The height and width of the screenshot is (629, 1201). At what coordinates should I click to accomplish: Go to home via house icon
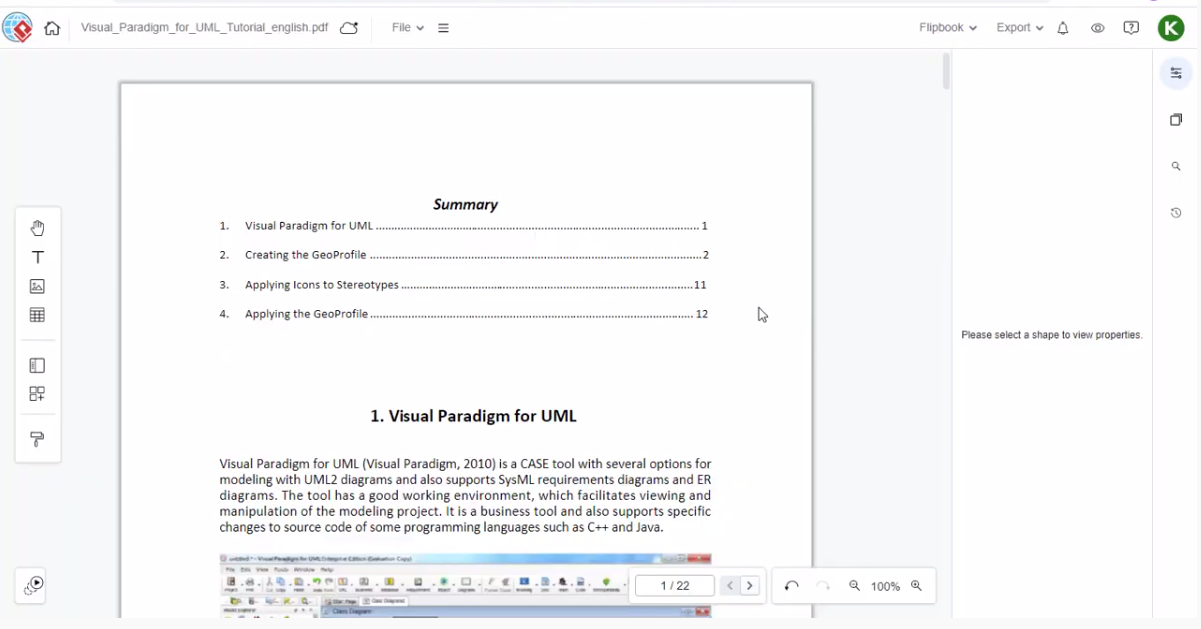pyautogui.click(x=52, y=28)
